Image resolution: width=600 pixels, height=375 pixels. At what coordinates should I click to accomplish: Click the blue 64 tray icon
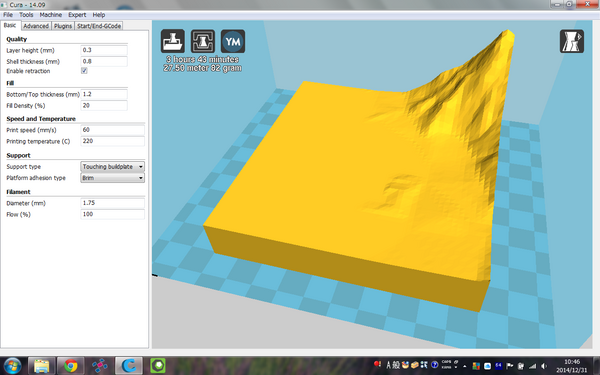pyautogui.click(x=499, y=366)
